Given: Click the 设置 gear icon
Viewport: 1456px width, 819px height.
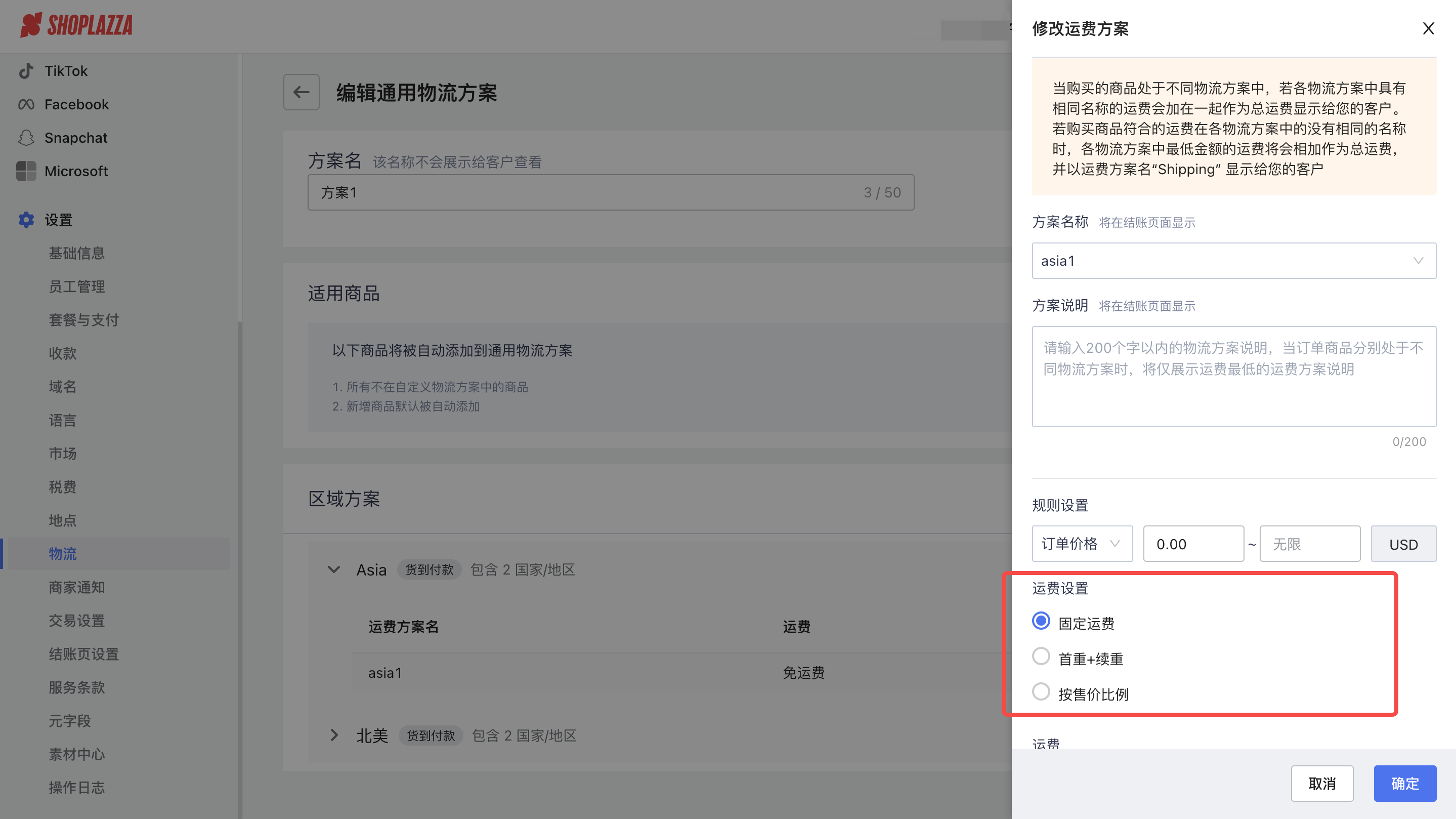Looking at the screenshot, I should [26, 220].
